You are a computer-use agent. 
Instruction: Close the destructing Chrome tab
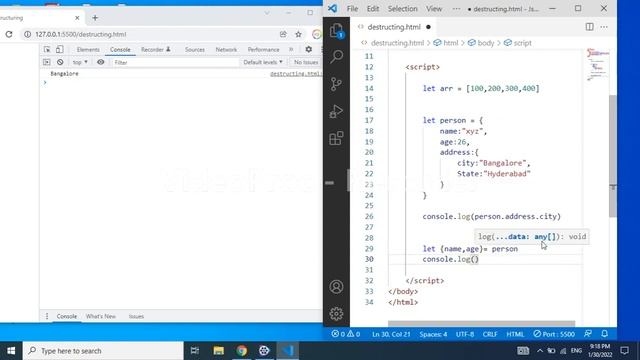[77, 18]
